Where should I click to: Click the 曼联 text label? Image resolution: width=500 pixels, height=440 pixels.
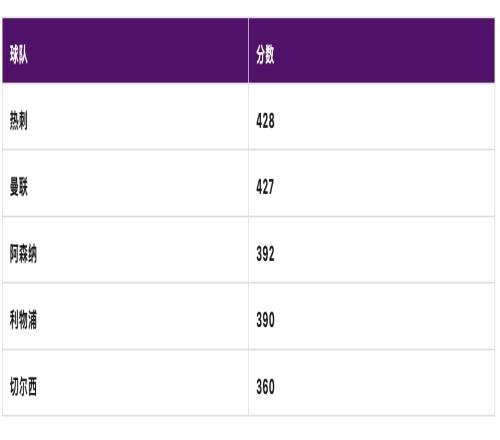tap(19, 187)
